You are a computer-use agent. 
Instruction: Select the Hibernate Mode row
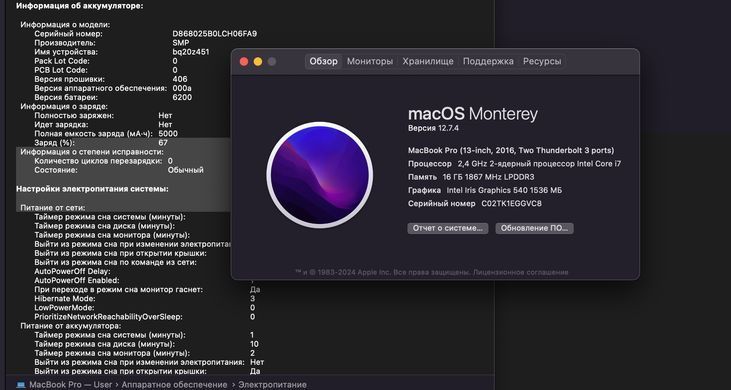click(145, 299)
